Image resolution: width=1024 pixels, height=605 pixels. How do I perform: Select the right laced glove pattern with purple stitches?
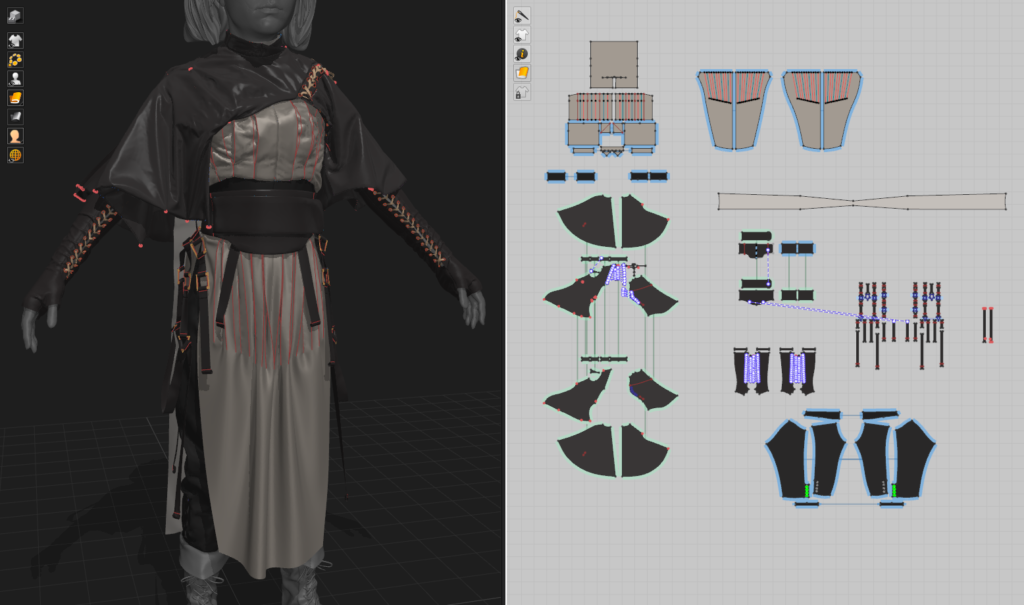(797, 371)
